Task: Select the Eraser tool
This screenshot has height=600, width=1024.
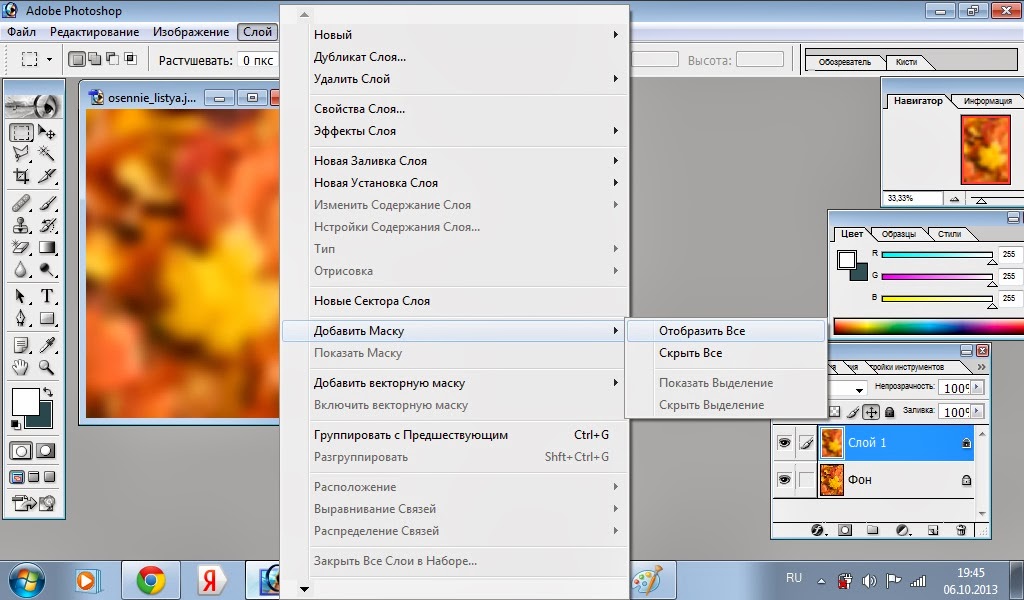Action: tap(21, 247)
